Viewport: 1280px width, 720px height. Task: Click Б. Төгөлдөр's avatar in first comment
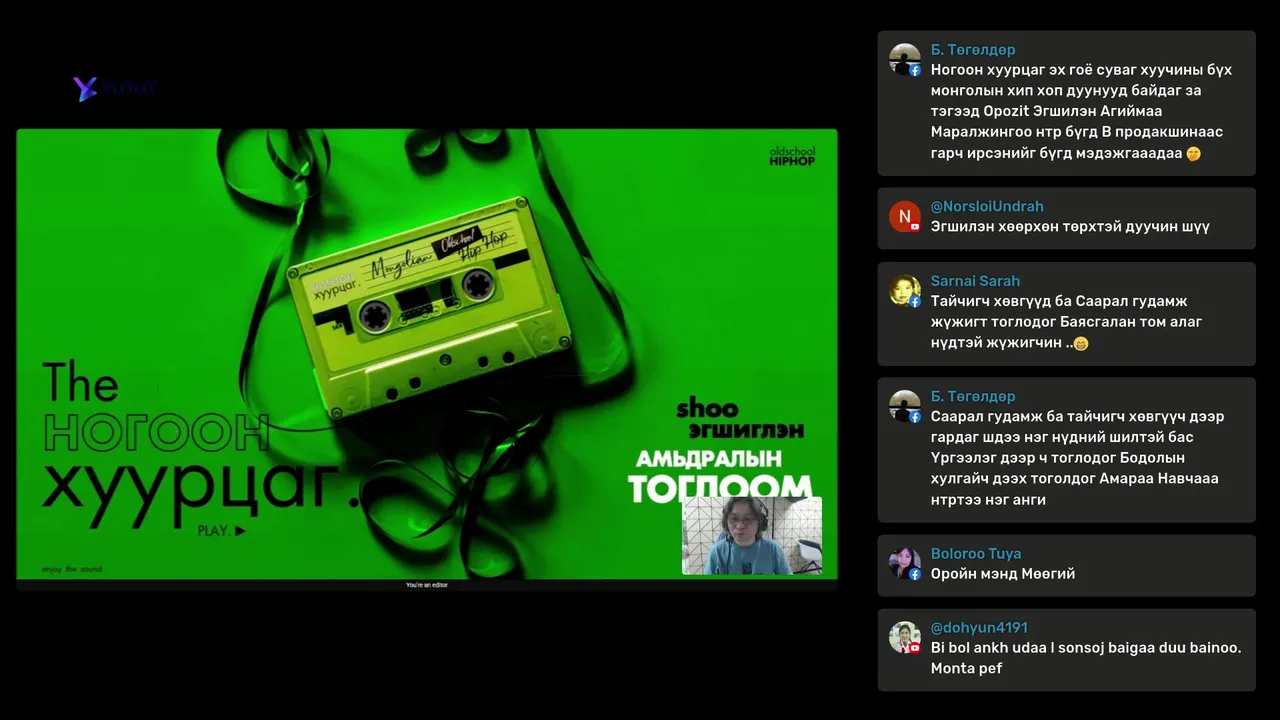(x=904, y=60)
